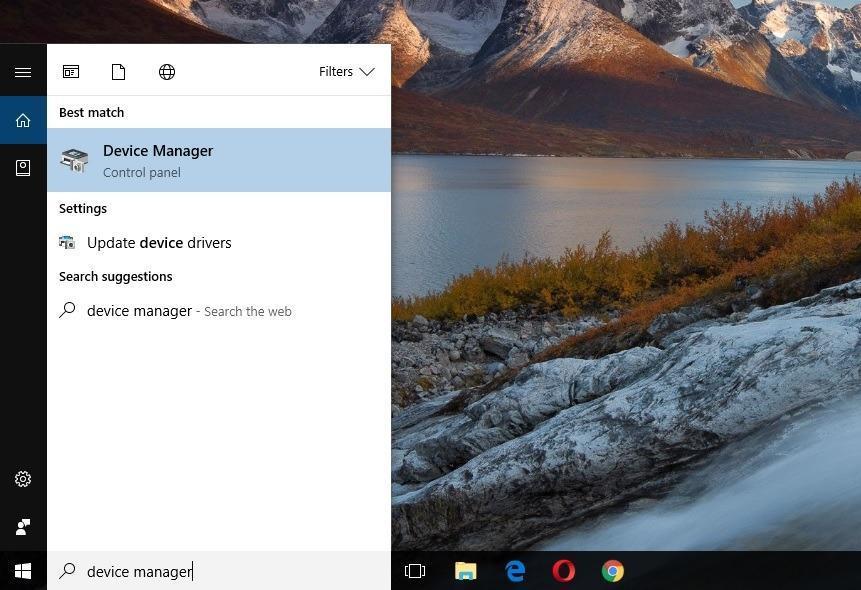Click the Best match heading
The height and width of the screenshot is (590, 861).
tap(92, 113)
